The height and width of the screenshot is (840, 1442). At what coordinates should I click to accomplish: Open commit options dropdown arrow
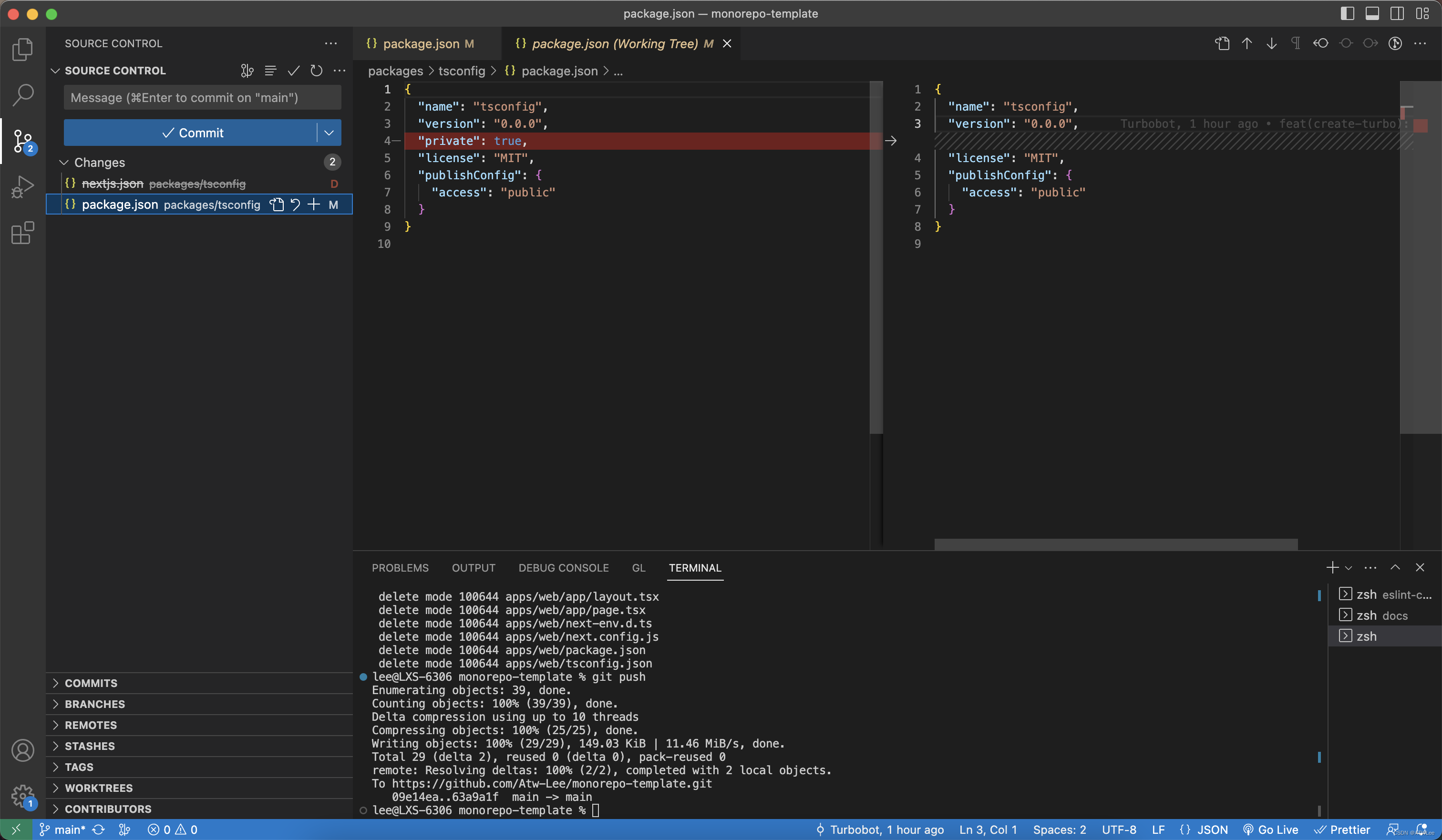click(x=329, y=133)
